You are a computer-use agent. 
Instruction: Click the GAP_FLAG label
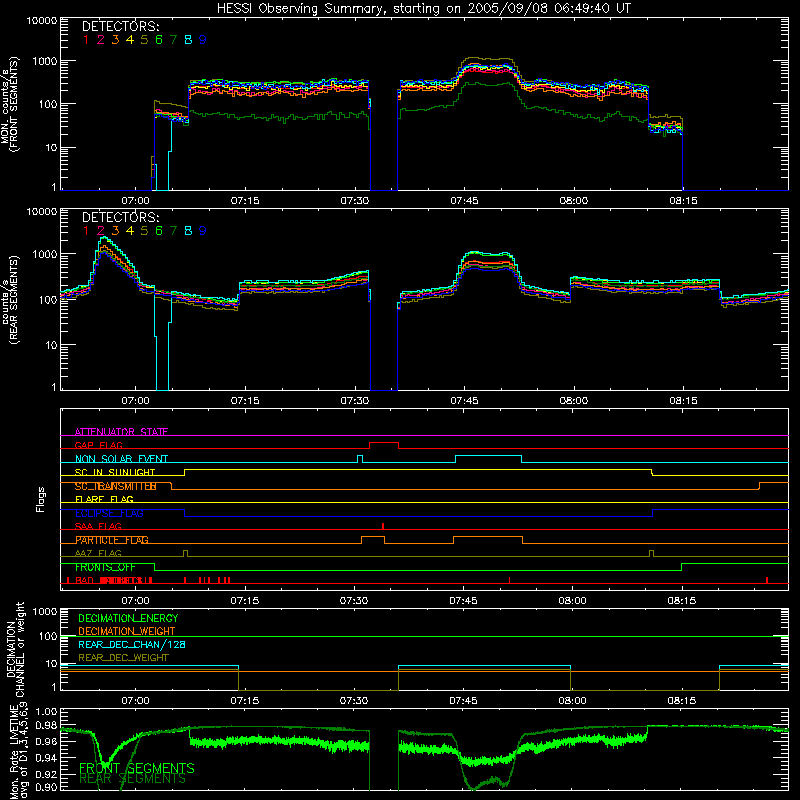coord(99,445)
